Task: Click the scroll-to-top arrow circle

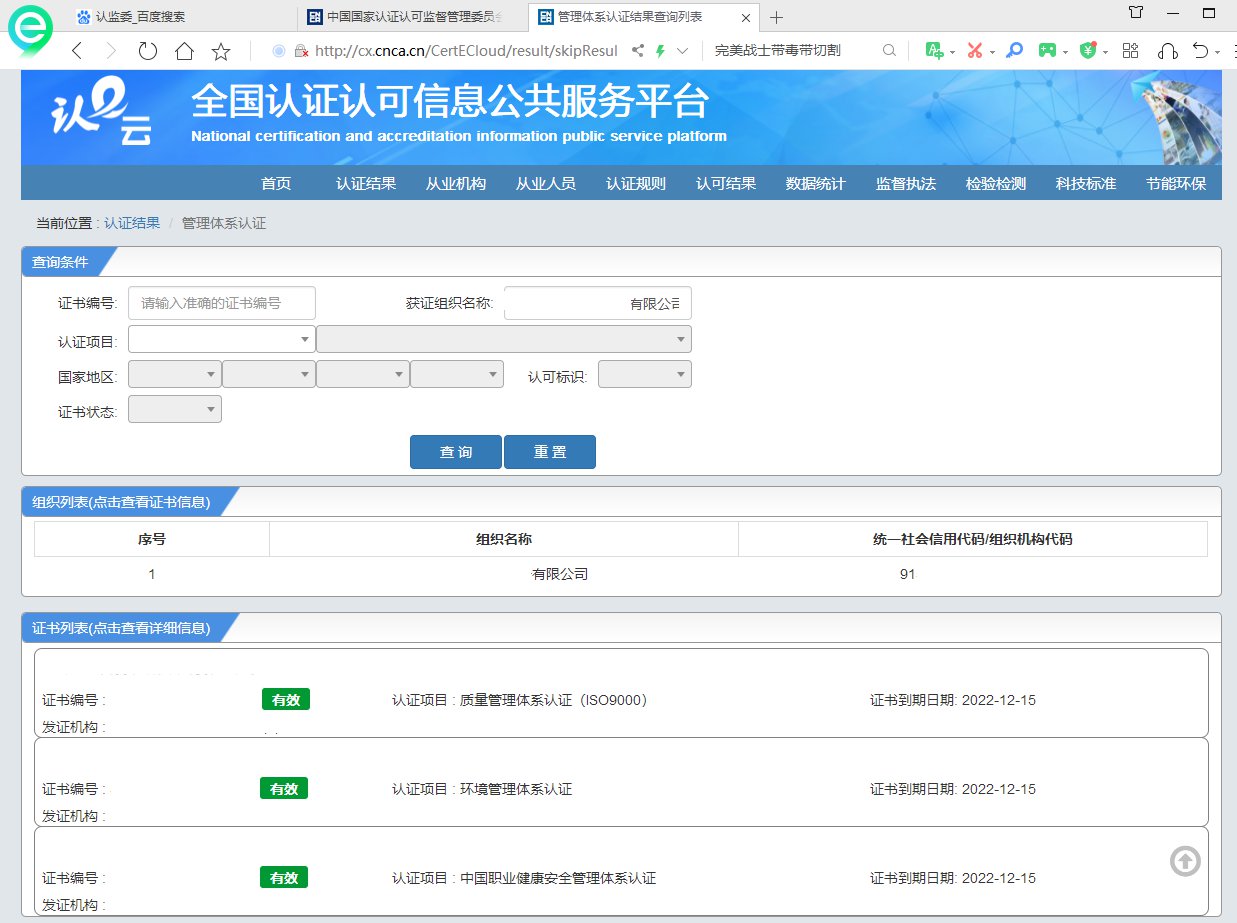Action: coord(1185,861)
